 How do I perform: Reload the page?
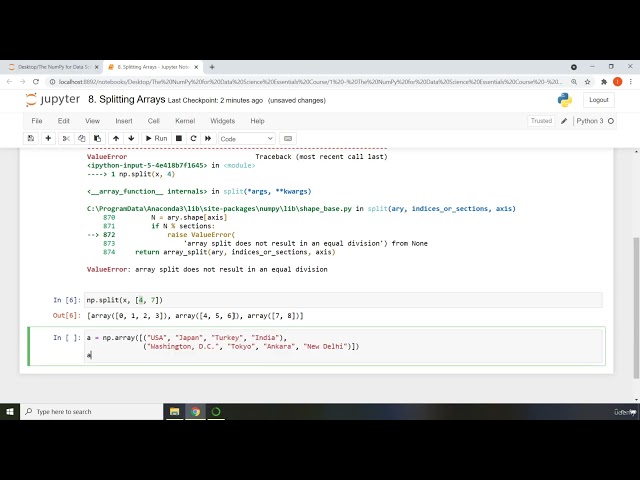(x=36, y=82)
